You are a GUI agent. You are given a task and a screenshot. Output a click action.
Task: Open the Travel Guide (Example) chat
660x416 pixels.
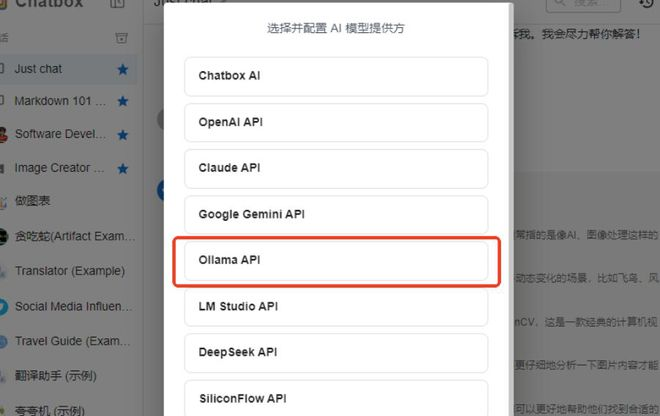pos(67,341)
